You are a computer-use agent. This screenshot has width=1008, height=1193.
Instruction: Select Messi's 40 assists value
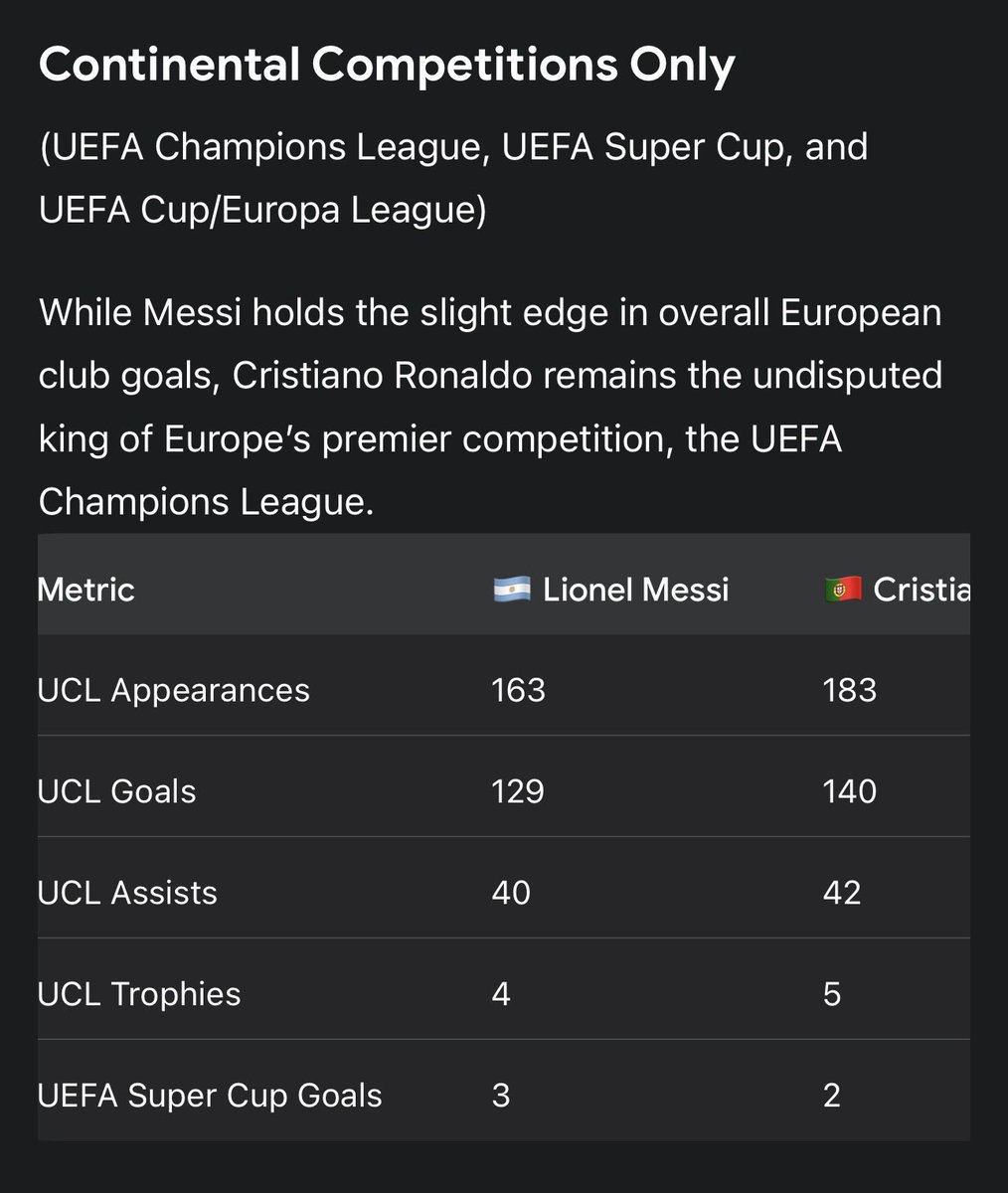(x=511, y=893)
